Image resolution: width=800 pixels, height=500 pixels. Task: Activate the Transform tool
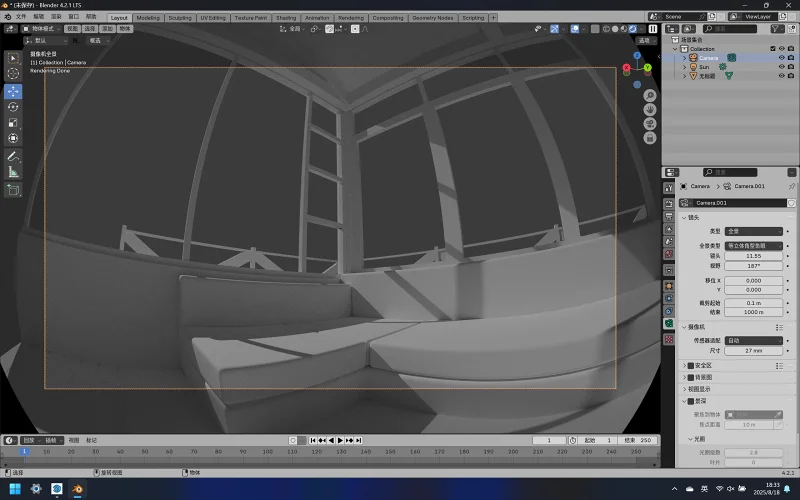[13, 138]
